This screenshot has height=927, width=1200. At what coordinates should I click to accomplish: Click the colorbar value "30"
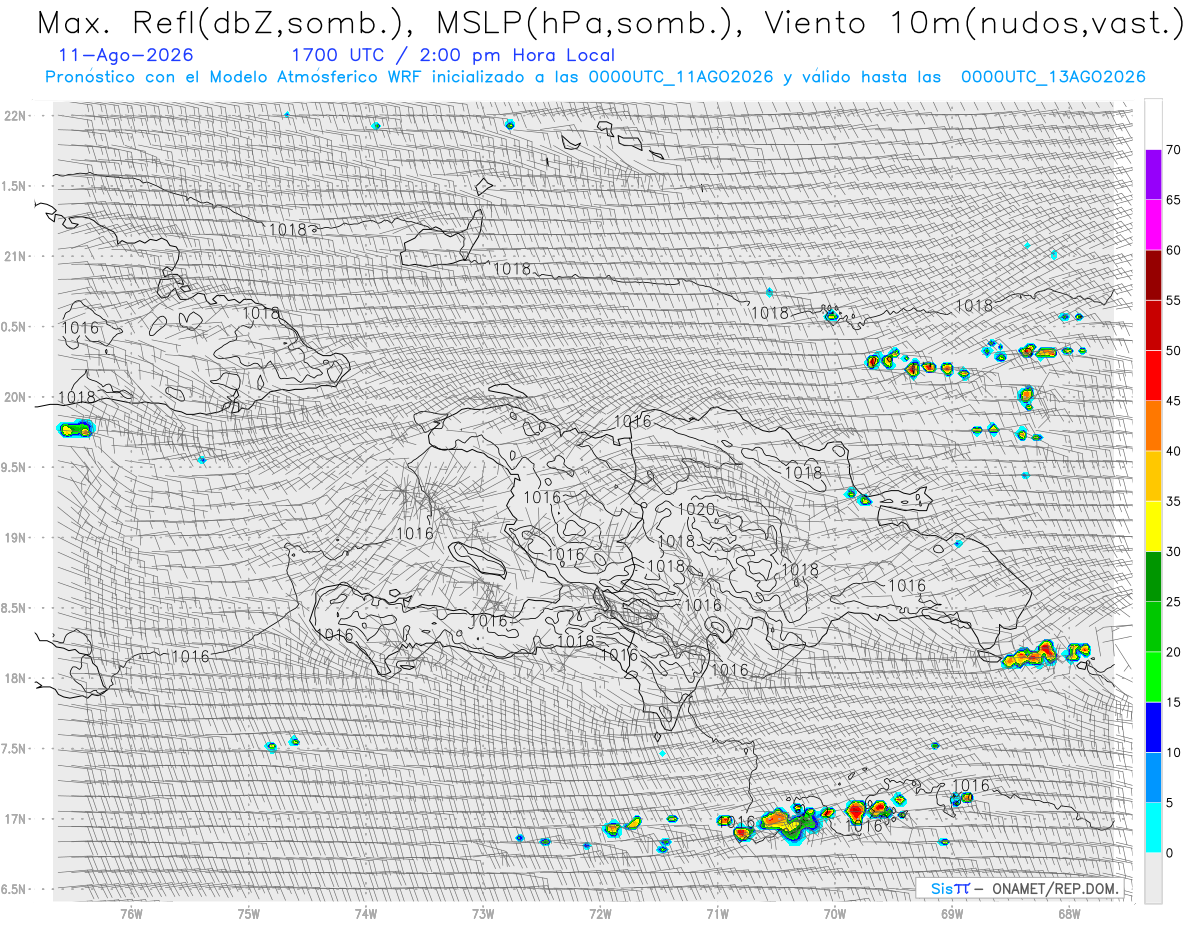[x=1173, y=551]
